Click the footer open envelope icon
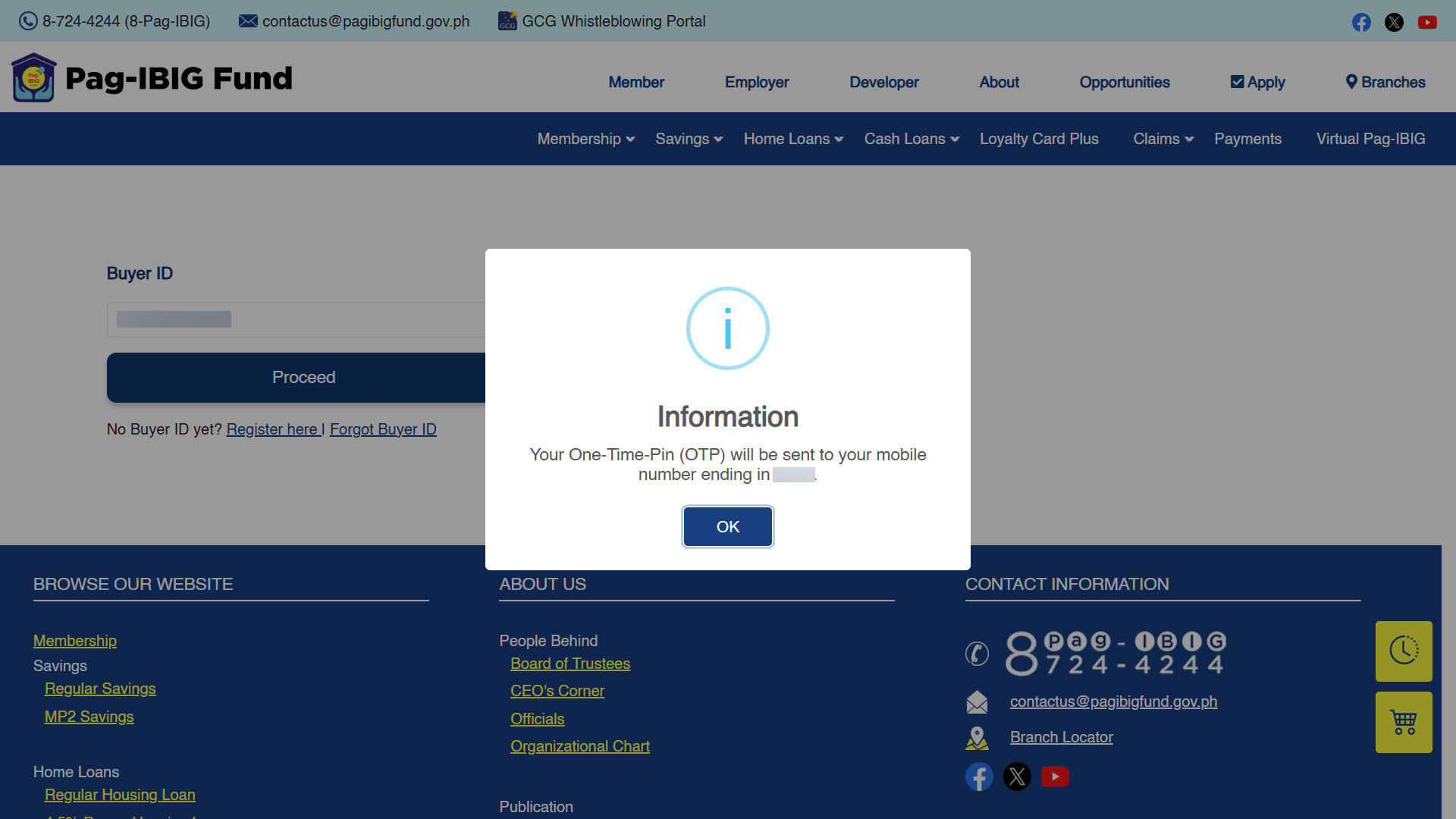1456x819 pixels. 977,702
